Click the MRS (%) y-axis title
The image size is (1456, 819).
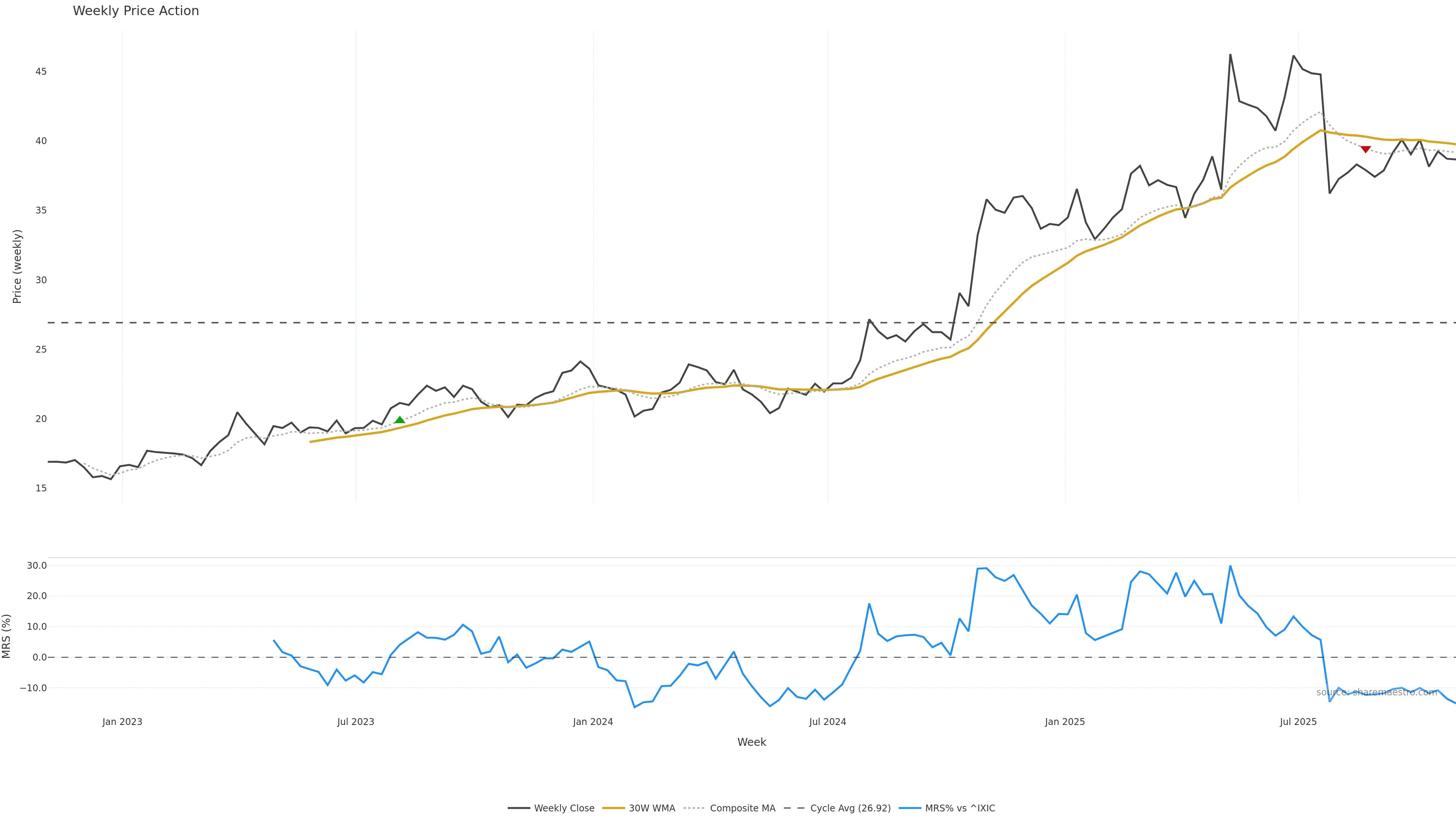[x=7, y=636]
